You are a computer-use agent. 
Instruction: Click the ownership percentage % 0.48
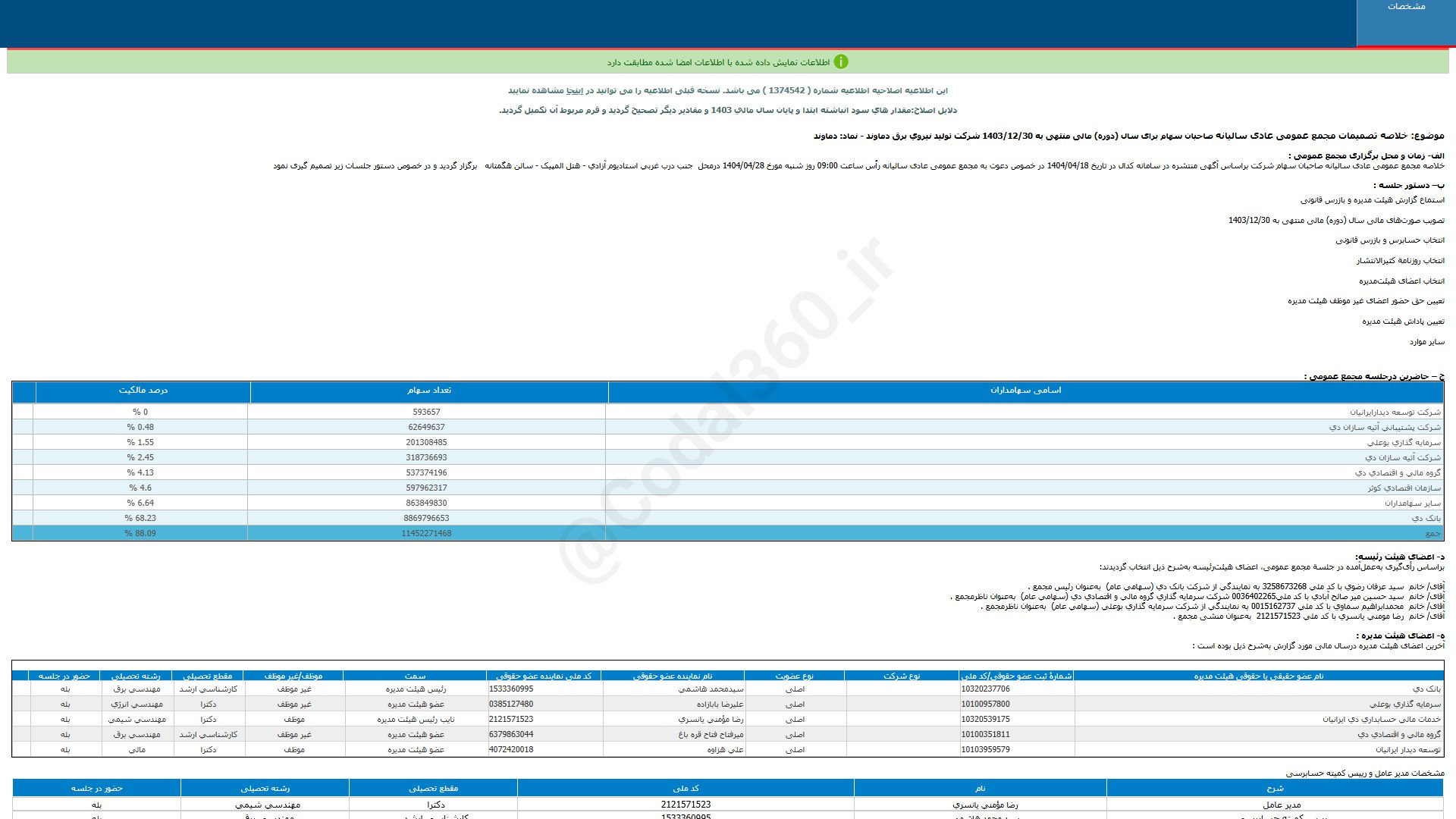pos(140,427)
